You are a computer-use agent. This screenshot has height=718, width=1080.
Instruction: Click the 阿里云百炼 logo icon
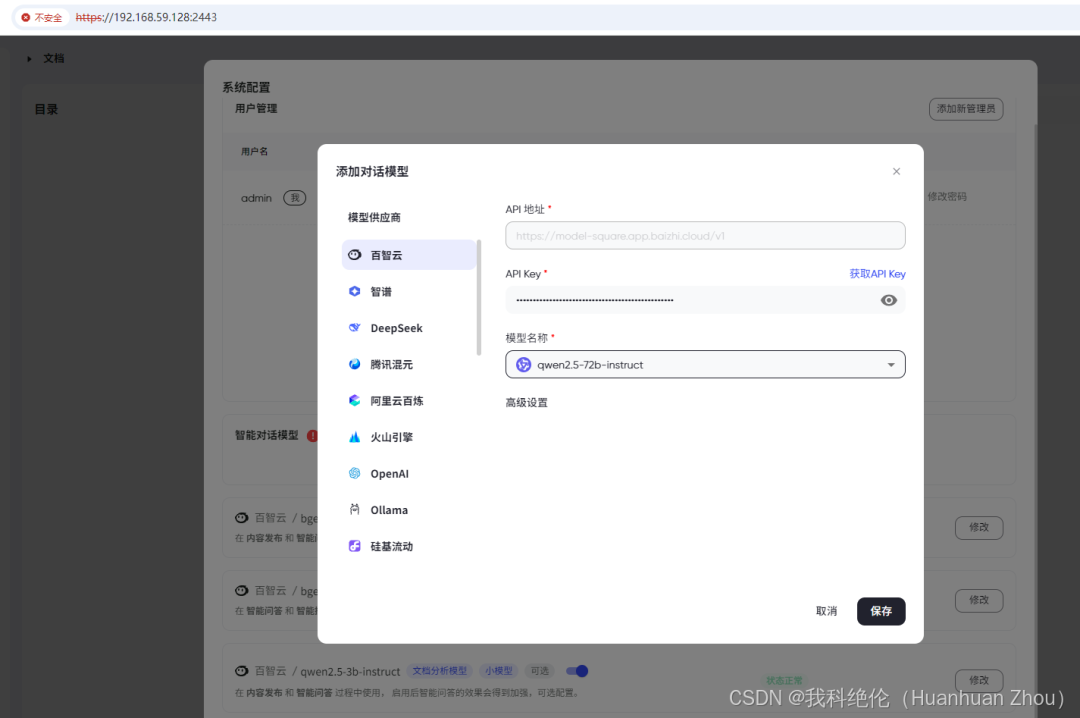point(355,400)
